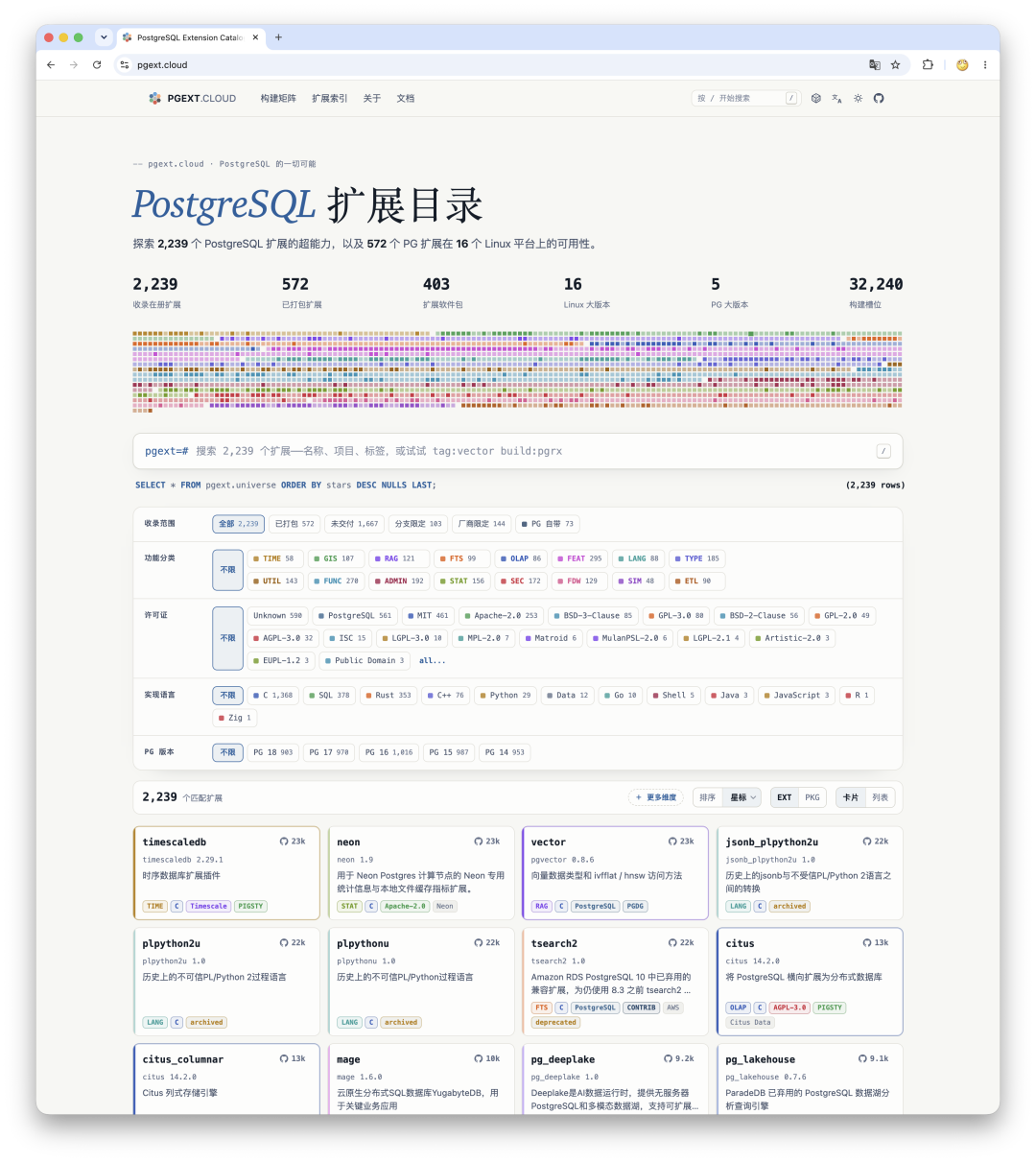Click the PIGSTY tag on the timescaledb card
1036x1162 pixels.
pyautogui.click(x=250, y=906)
